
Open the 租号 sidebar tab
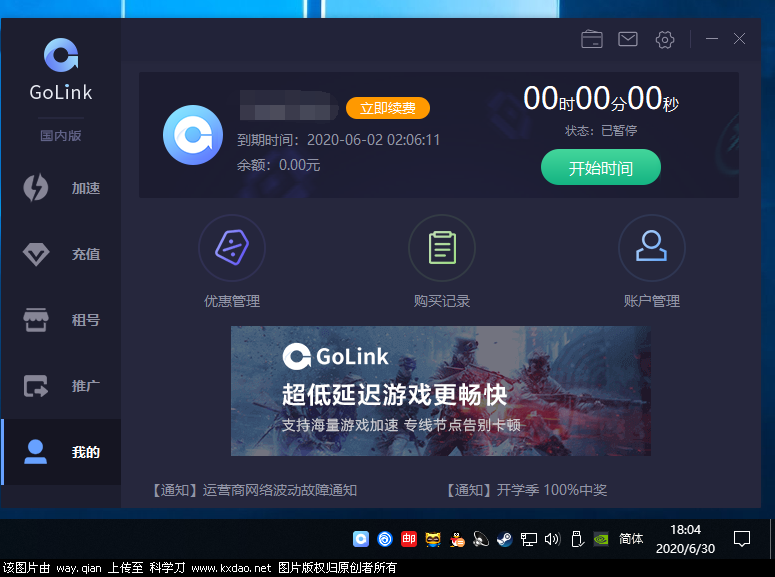[x=61, y=319]
